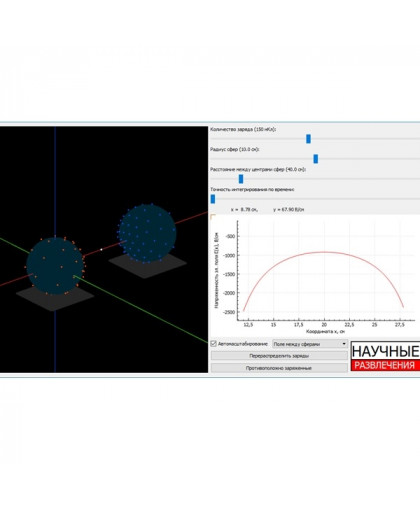Click the red field-strength curve on the graph
Image resolution: width=420 pixels, height=508 pixels.
324,252
